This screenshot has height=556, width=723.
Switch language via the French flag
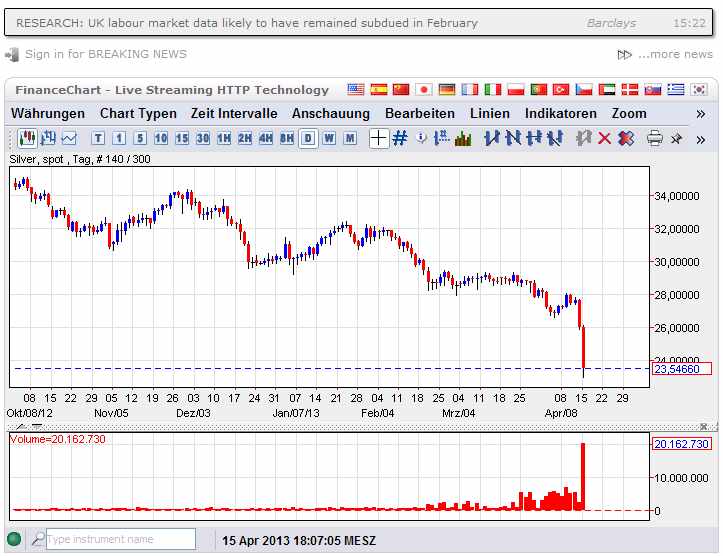470,89
